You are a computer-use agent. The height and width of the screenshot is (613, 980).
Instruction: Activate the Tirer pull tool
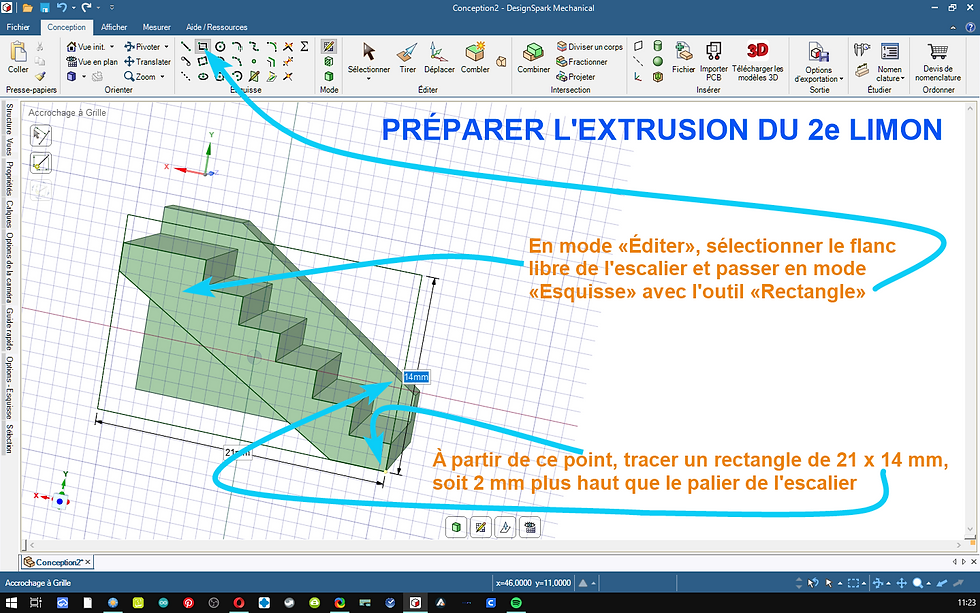pos(408,57)
